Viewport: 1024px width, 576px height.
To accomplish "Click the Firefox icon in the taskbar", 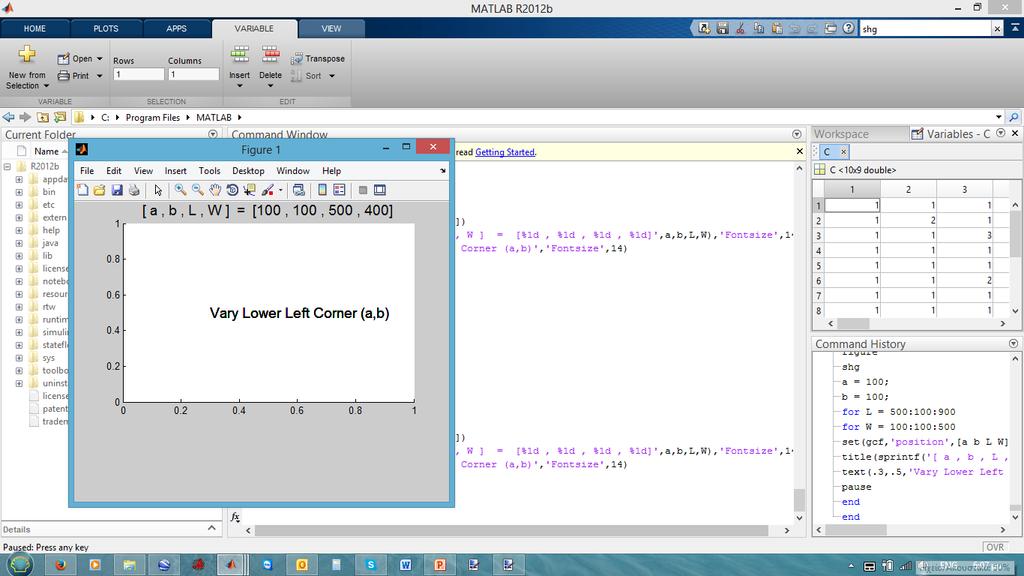I will [61, 565].
